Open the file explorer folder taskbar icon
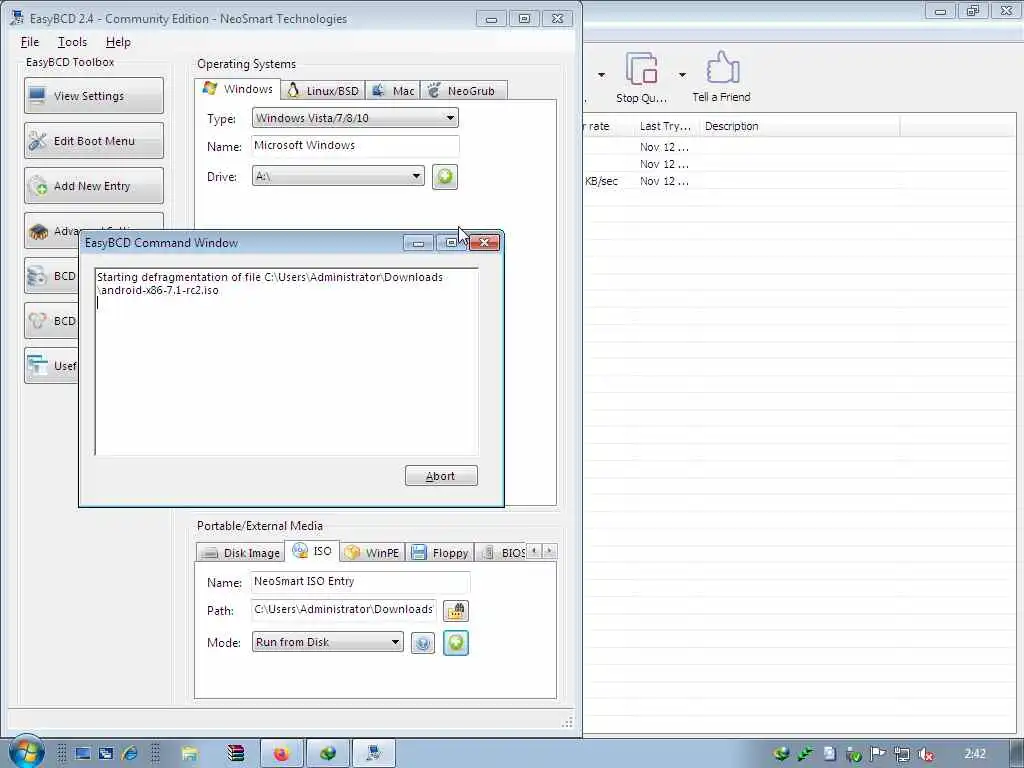 (189, 754)
